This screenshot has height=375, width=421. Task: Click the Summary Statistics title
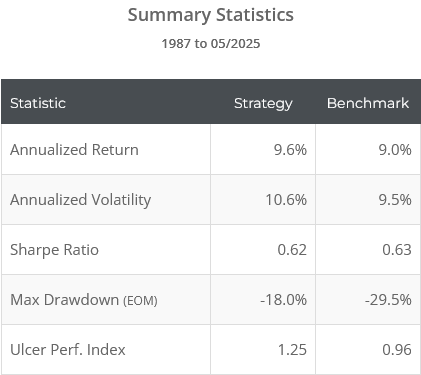tap(211, 15)
